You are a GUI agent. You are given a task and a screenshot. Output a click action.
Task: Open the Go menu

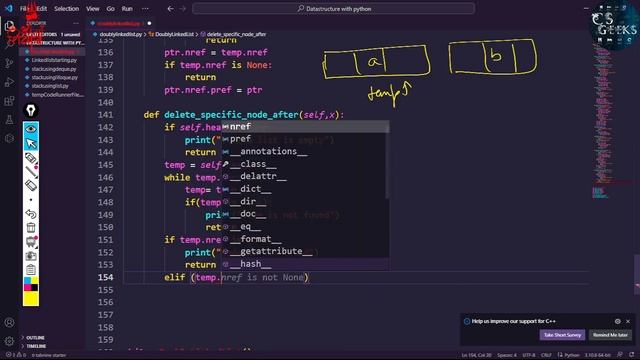click(111, 9)
